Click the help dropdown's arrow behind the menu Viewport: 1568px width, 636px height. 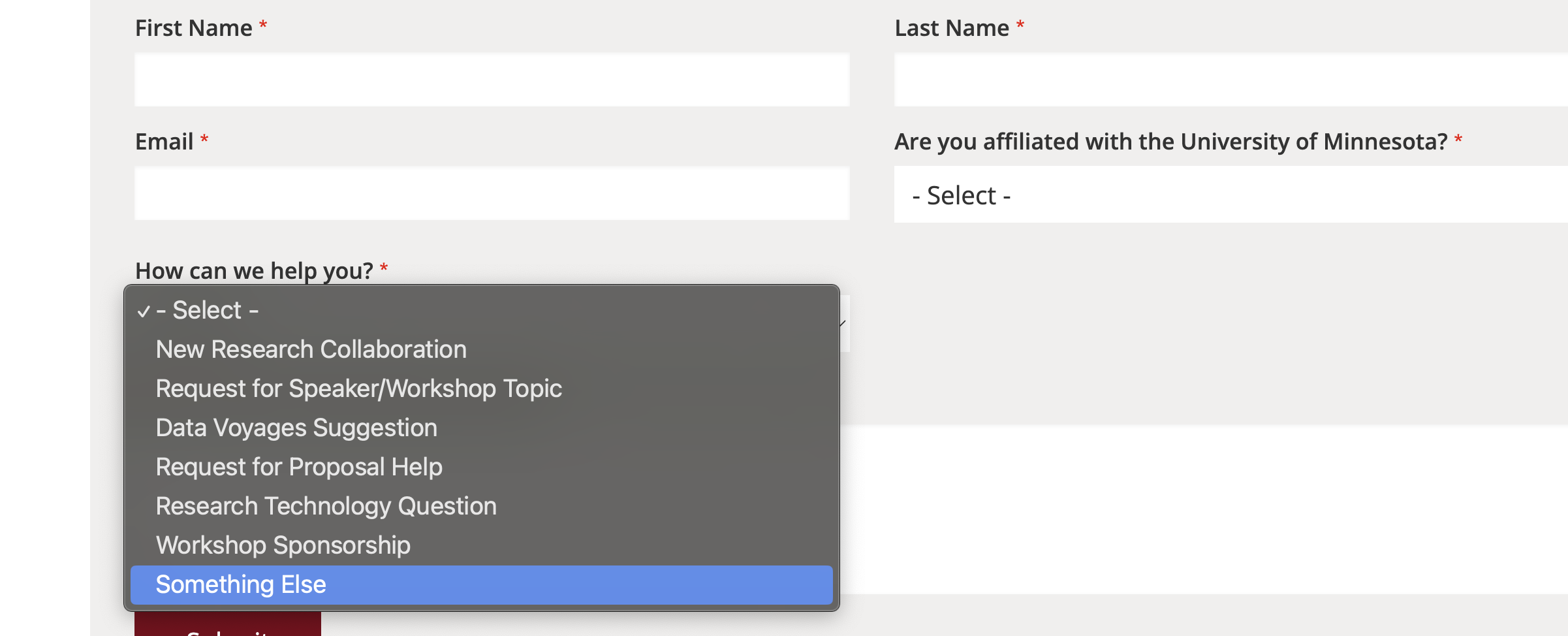pyautogui.click(x=844, y=323)
